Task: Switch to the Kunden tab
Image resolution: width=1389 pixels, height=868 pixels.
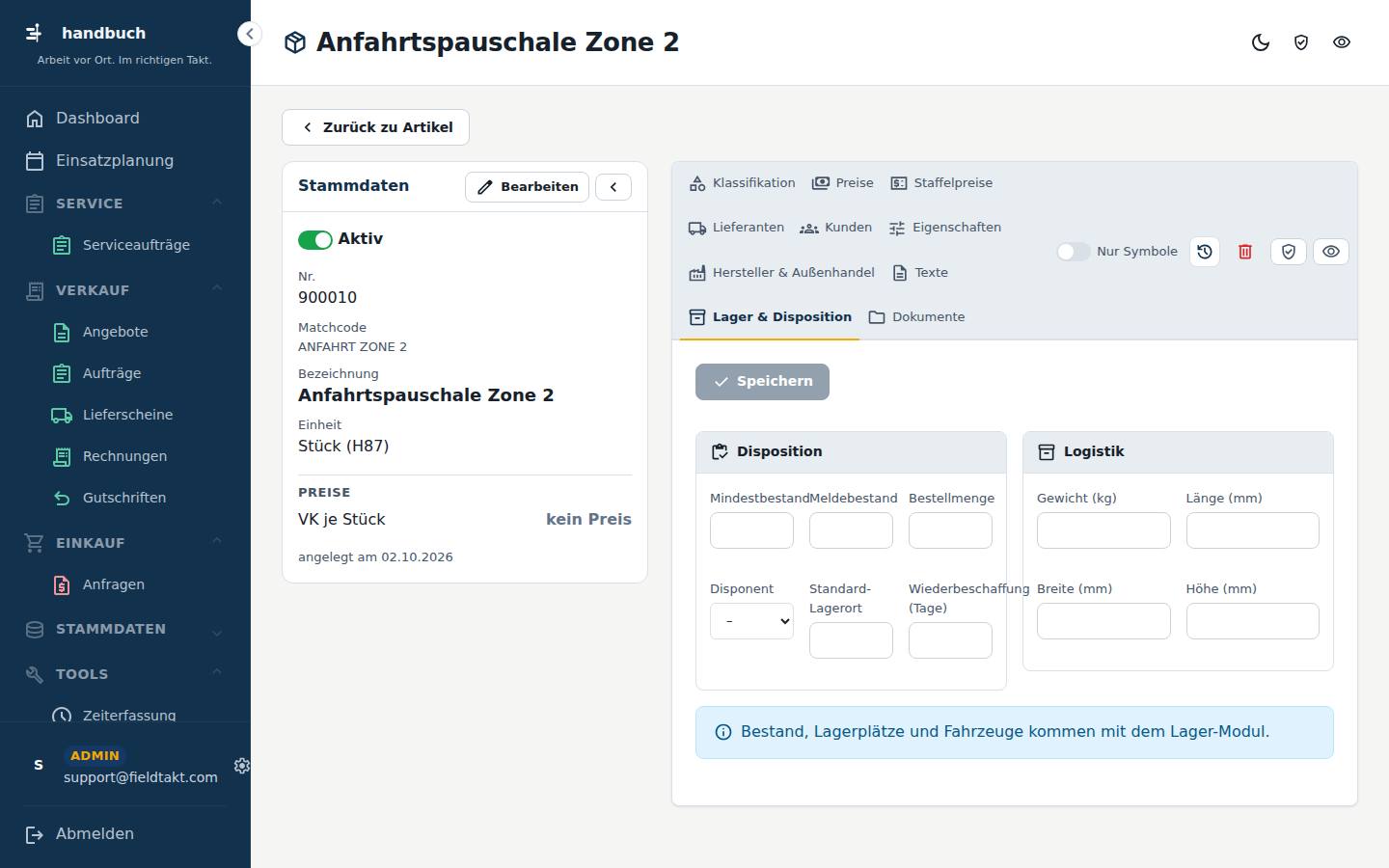Action: pos(836,228)
